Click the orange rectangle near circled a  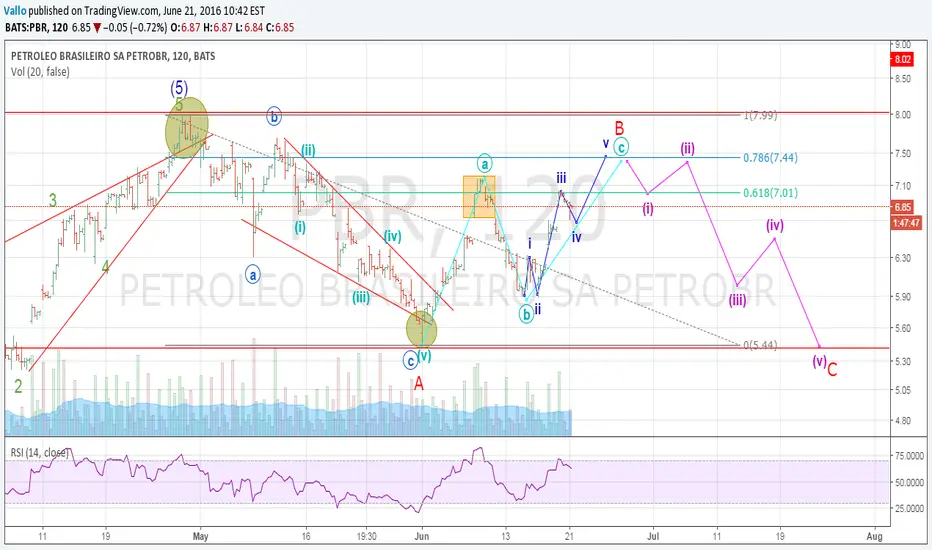coord(479,197)
